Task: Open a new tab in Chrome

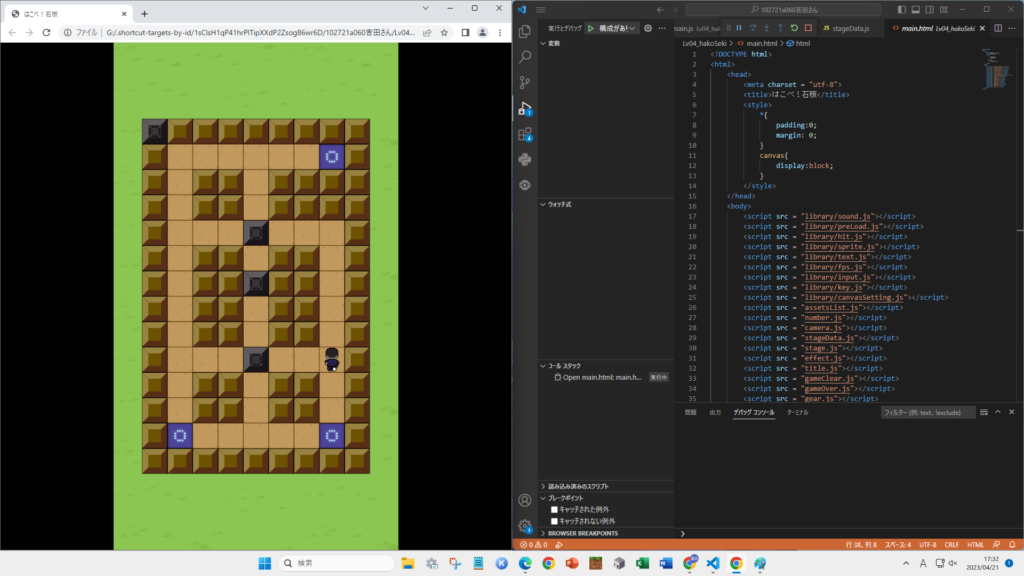Action: (144, 14)
